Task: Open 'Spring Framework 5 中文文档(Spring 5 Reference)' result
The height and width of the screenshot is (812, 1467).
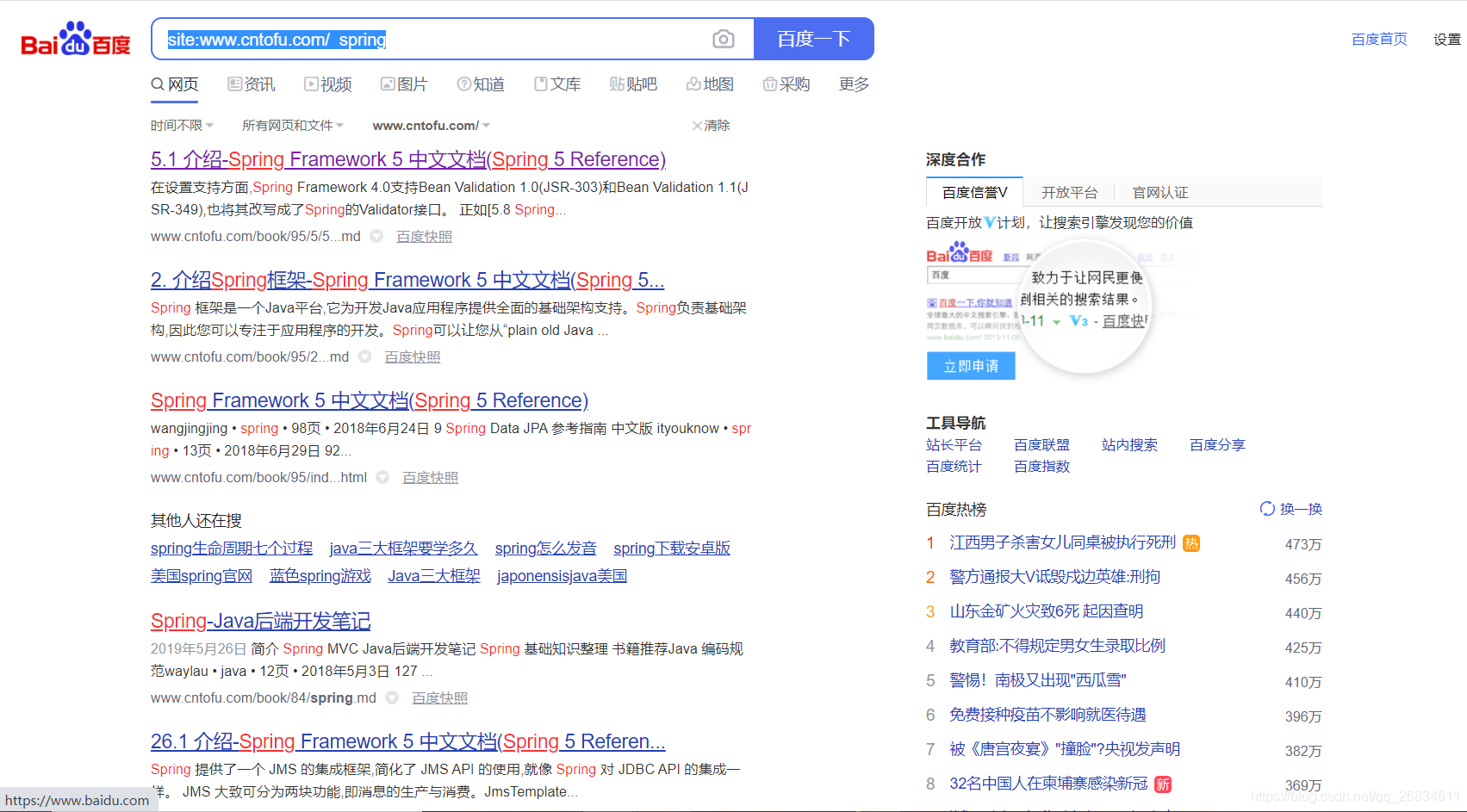Action: pos(370,400)
